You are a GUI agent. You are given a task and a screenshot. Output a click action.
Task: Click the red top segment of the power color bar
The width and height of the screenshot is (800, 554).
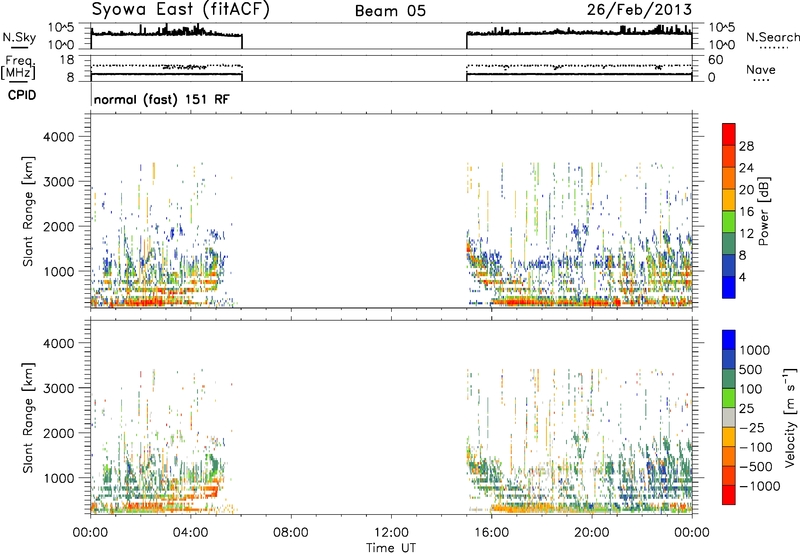(x=729, y=134)
